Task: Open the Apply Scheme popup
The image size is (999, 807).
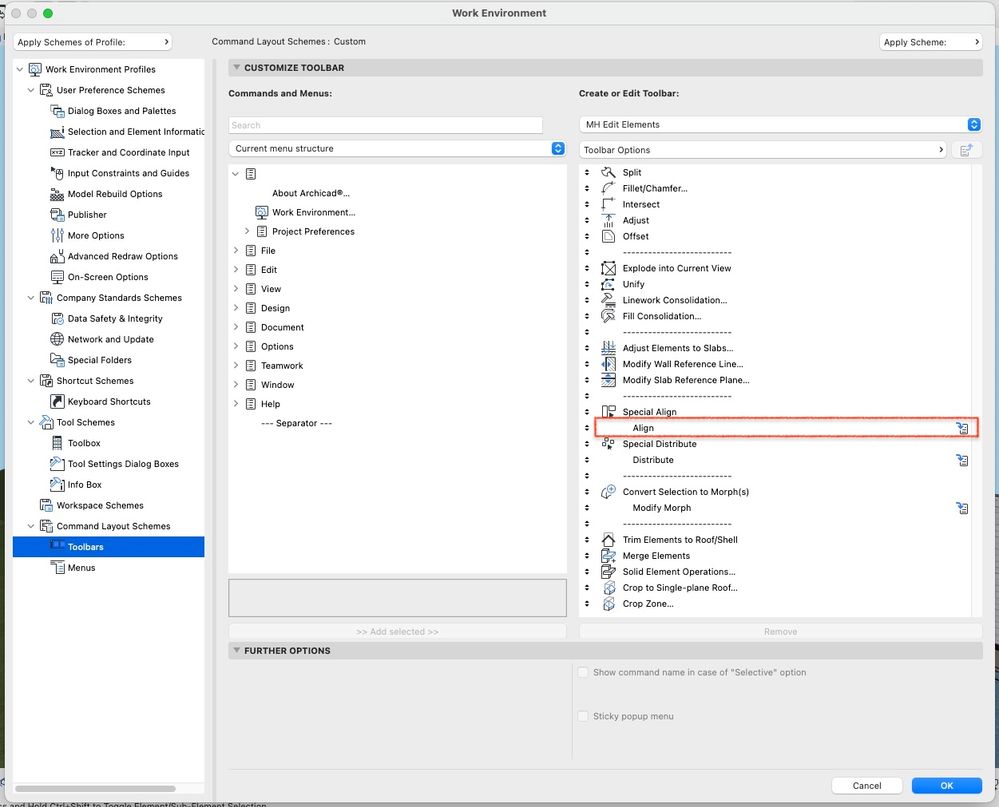Action: [930, 42]
